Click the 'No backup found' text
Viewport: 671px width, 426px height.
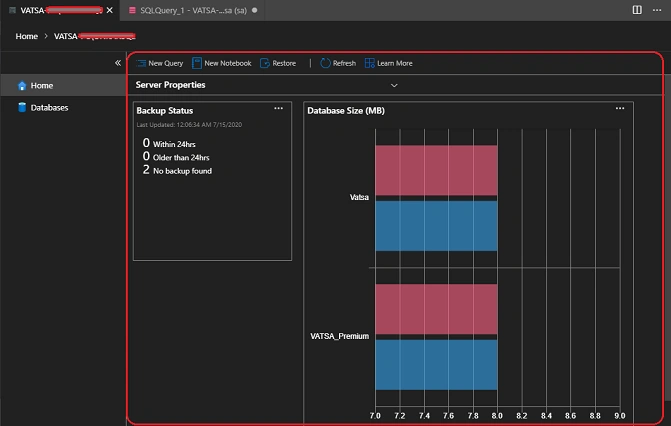pyautogui.click(x=182, y=171)
